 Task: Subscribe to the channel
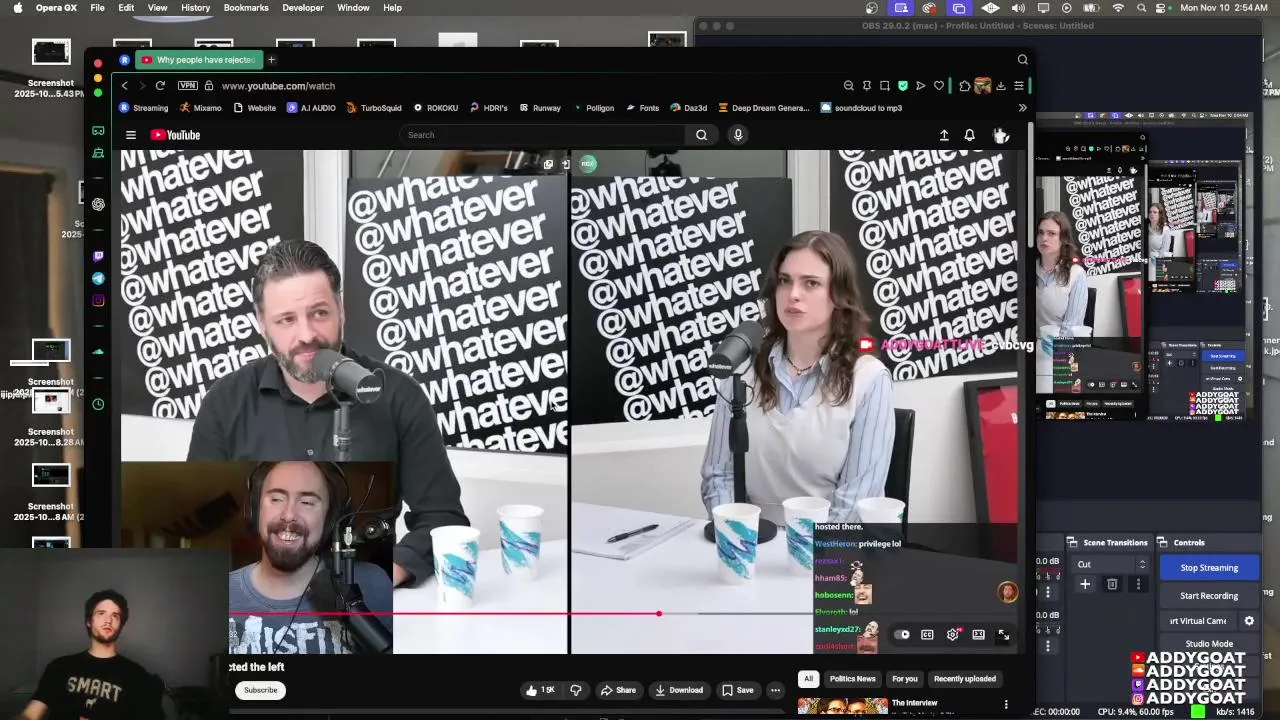(260, 690)
